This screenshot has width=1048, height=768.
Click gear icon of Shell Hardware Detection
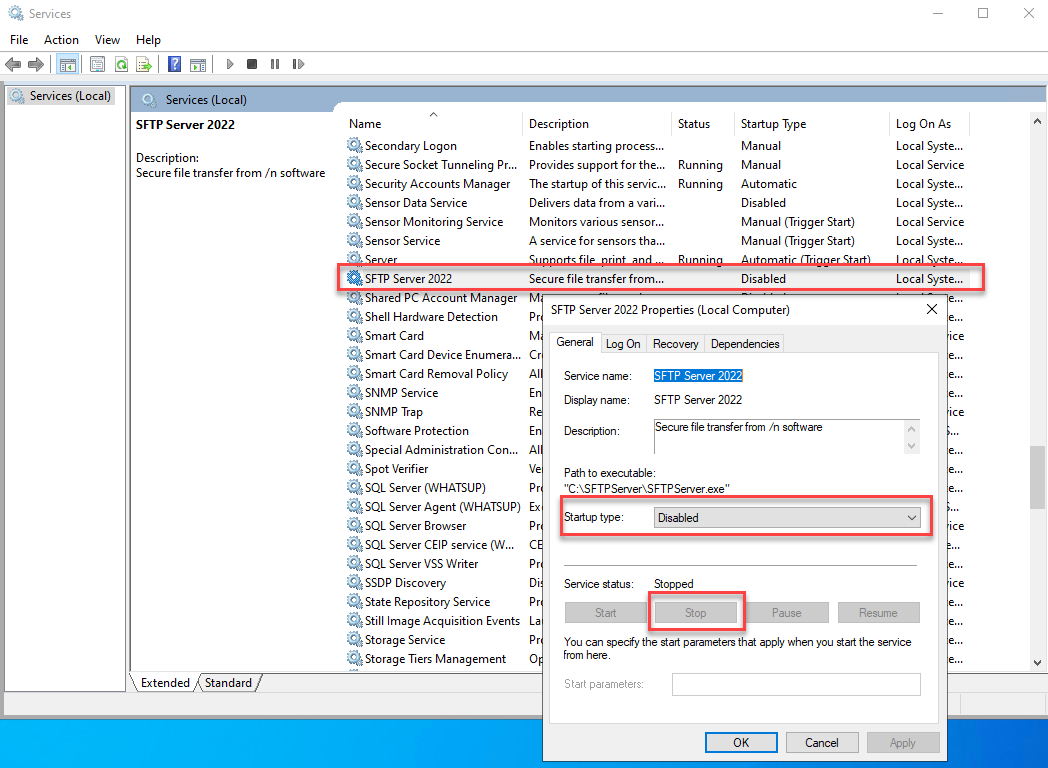tap(355, 316)
